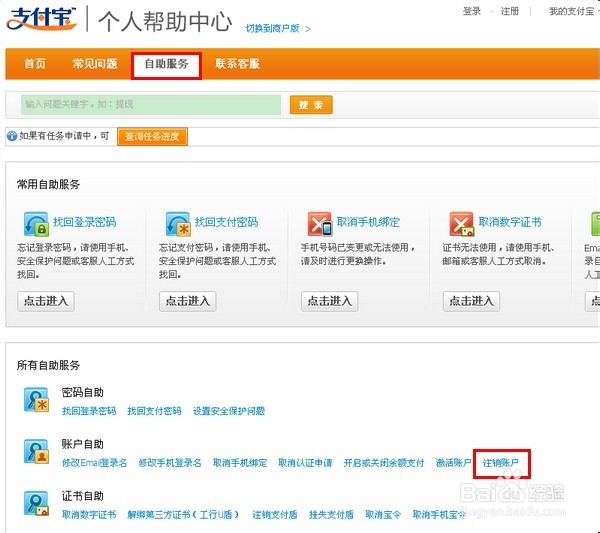Click 找回支付密码 under 密码自助
Viewport: 600px width, 533px height.
154,411
